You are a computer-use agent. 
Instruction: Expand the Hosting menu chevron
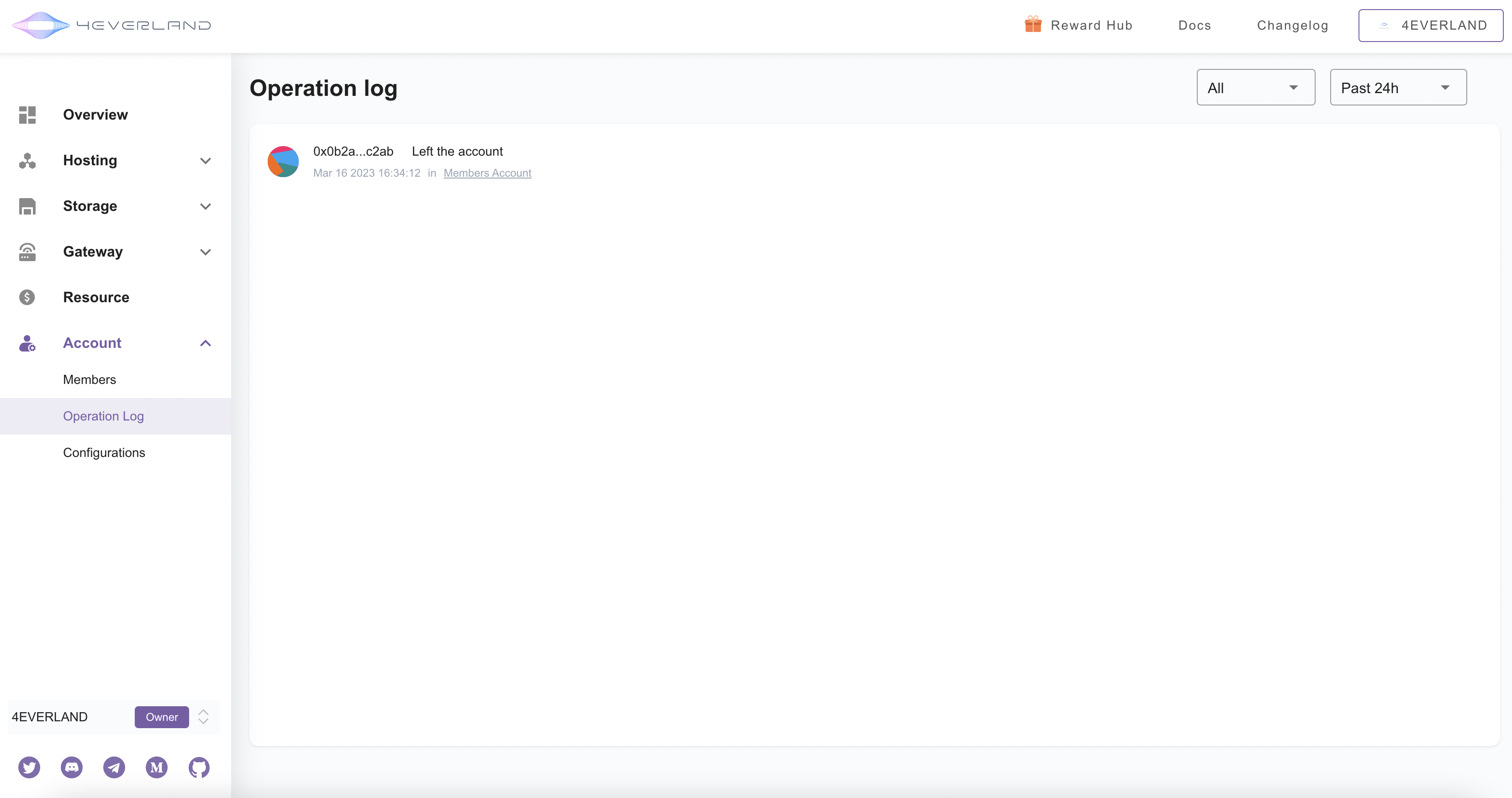[x=206, y=161]
